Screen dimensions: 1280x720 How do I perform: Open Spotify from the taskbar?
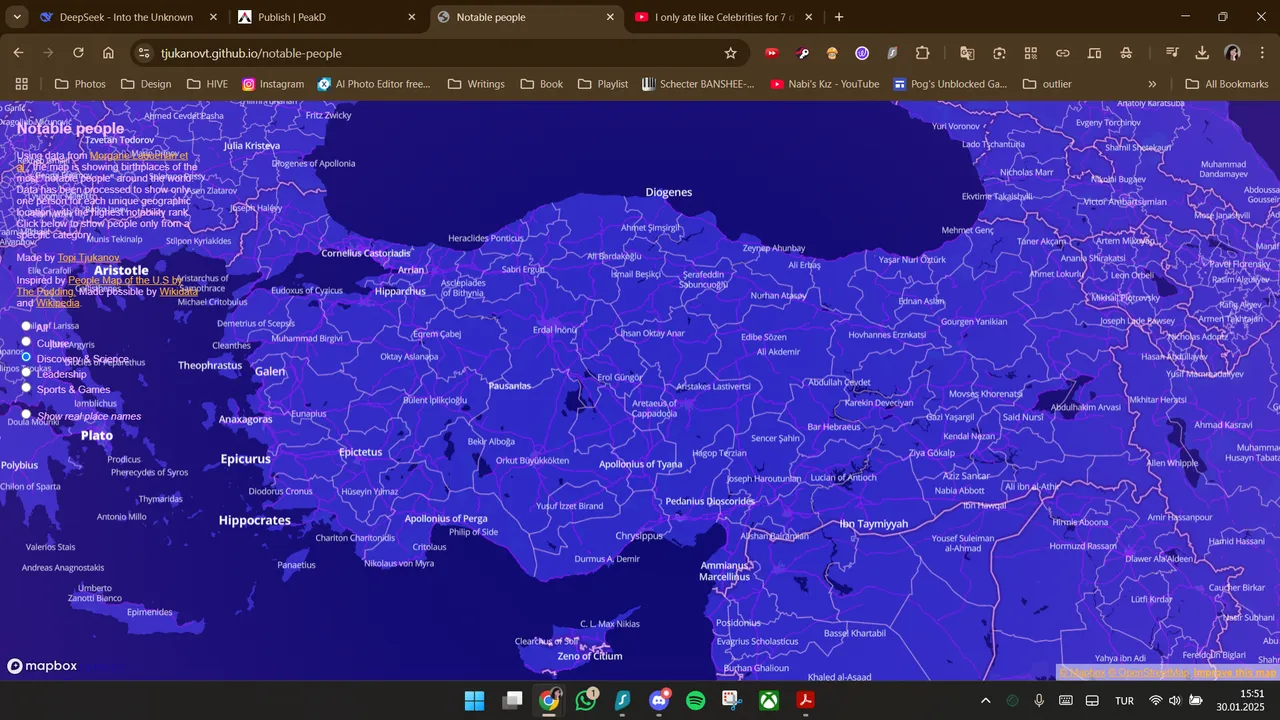pos(695,700)
